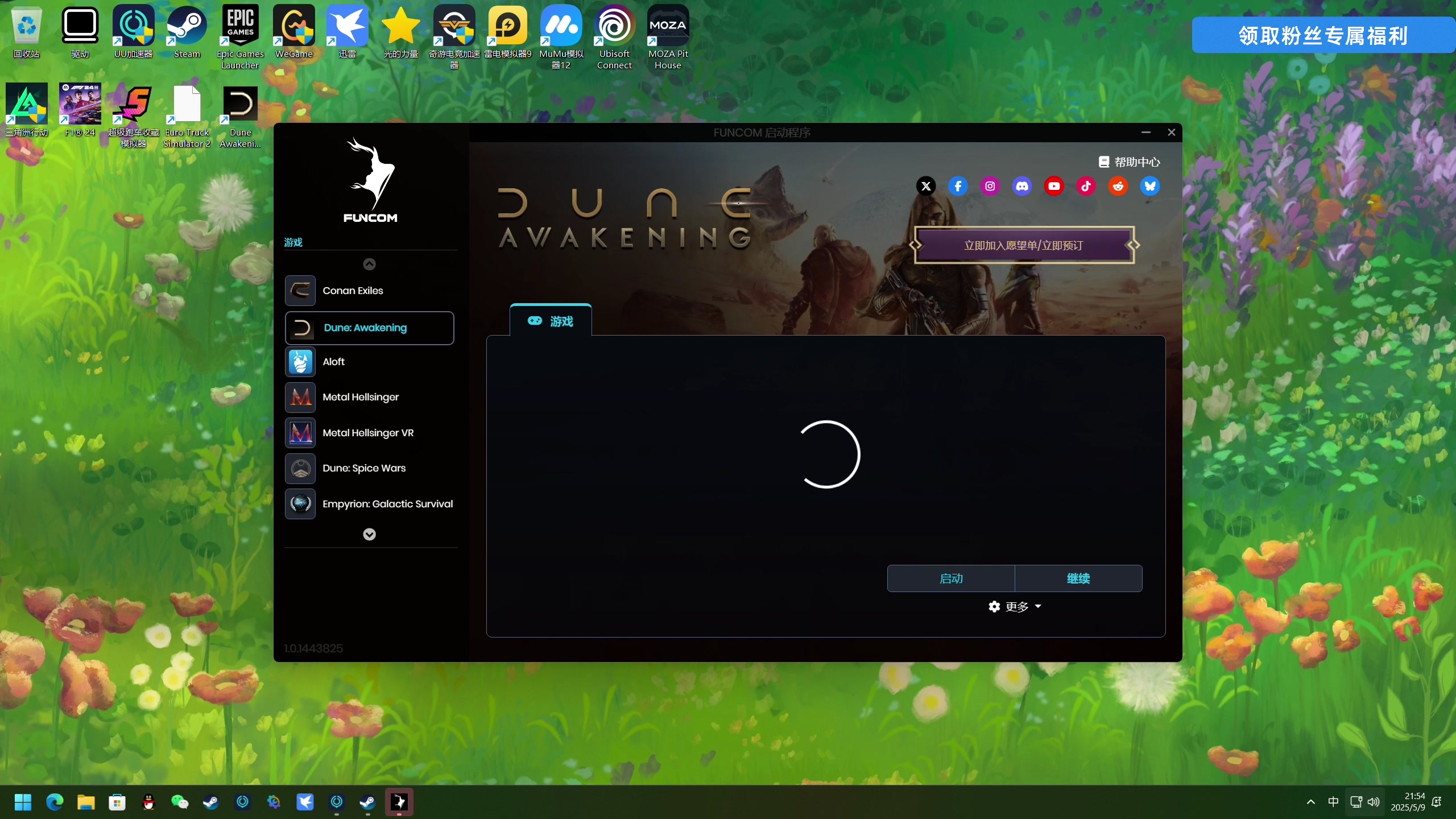This screenshot has width=1456, height=819.
Task: Select the 三角洲行动 desktop icon
Action: 27,111
